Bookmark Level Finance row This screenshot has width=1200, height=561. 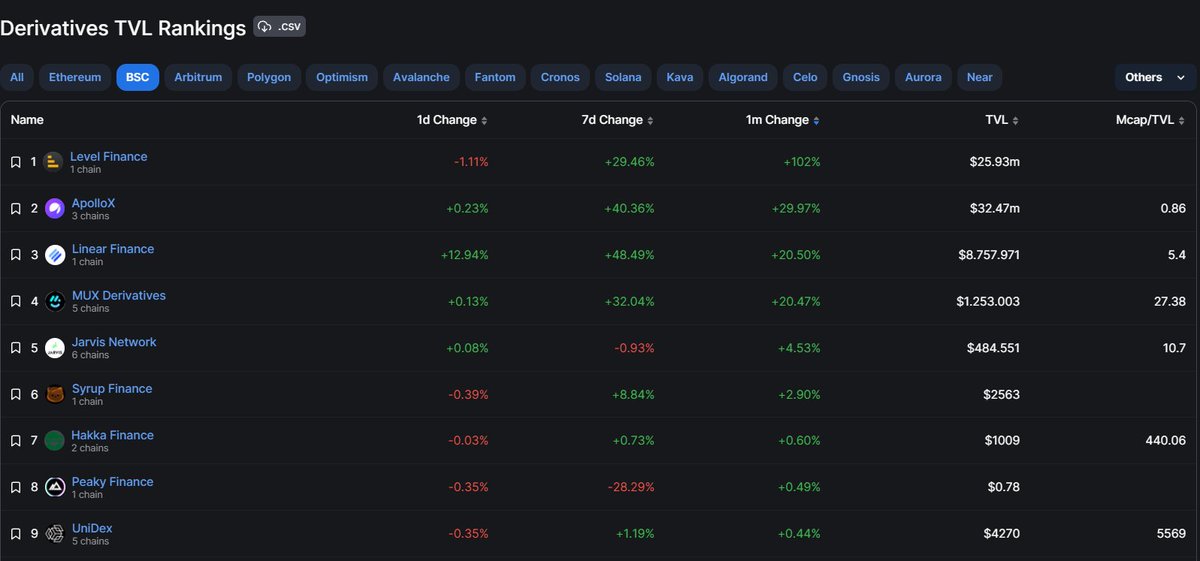(16, 162)
